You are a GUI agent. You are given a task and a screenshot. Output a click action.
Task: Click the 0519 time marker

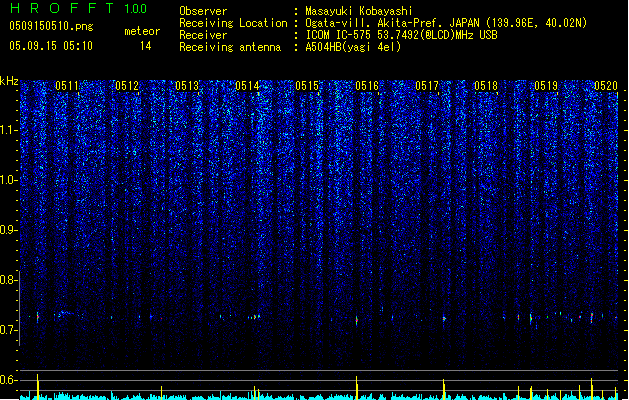[546, 86]
